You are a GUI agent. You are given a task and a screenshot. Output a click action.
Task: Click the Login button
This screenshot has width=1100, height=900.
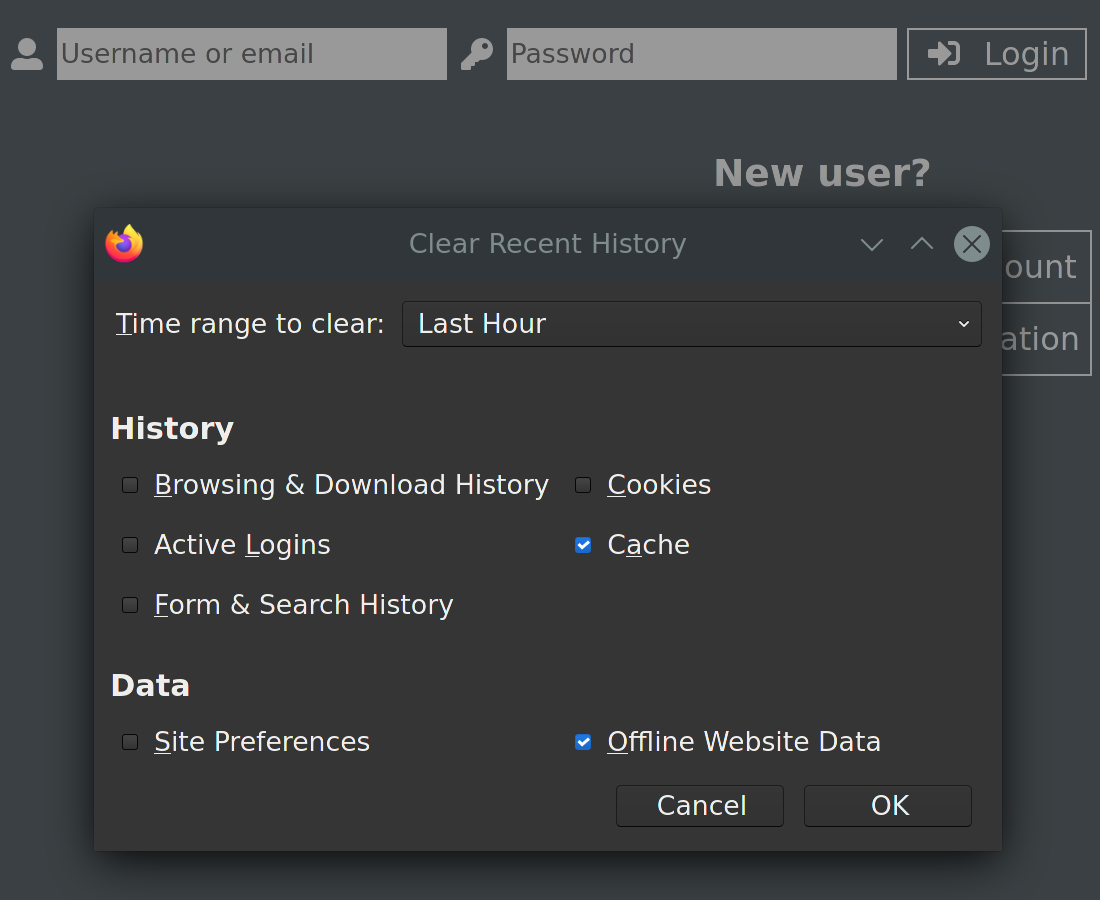(996, 54)
